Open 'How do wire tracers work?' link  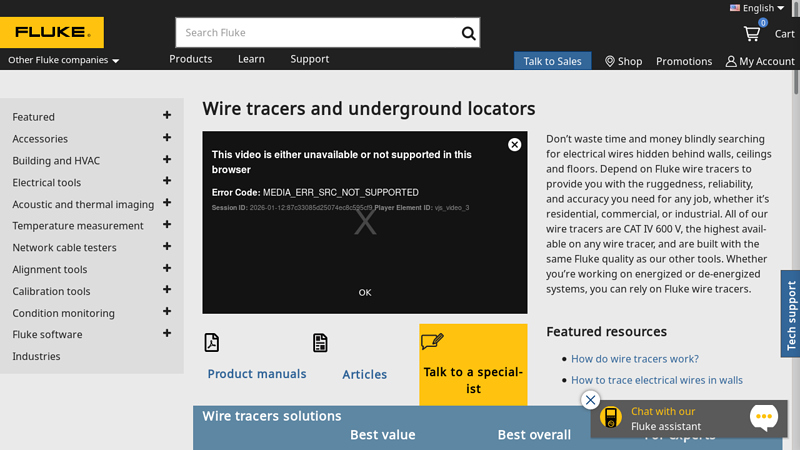[x=635, y=359]
